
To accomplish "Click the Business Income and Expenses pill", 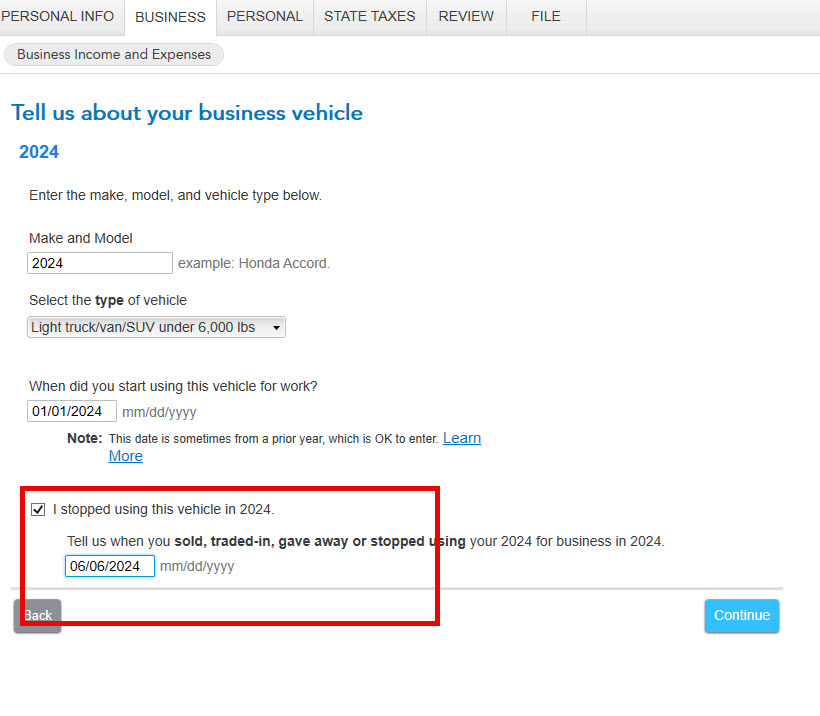I will [x=114, y=55].
